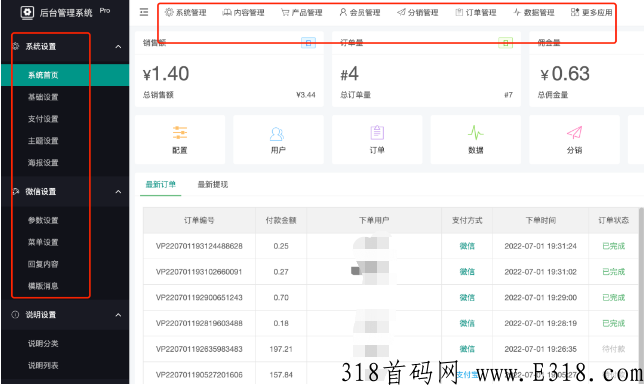Screen dimensions: 644x385
Task: Switch to the 最新提现 tab
Action: [213, 184]
